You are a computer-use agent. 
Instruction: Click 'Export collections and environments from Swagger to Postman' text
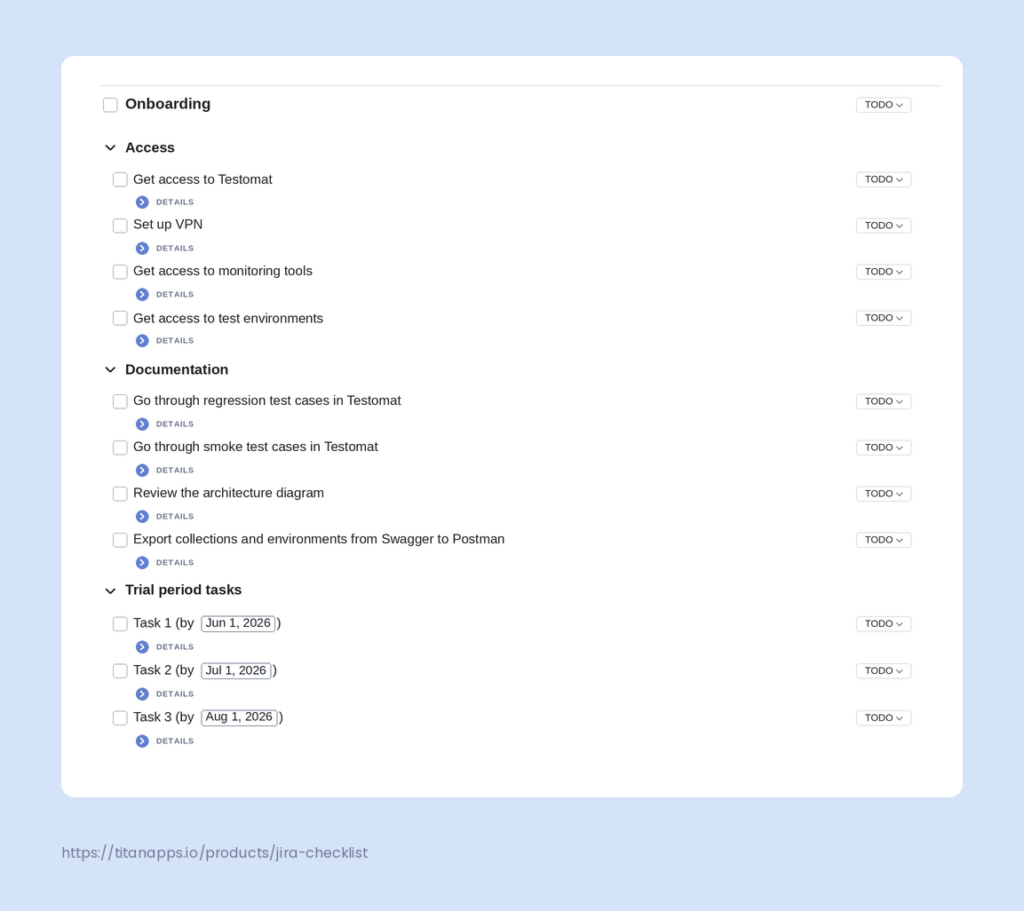pyautogui.click(x=319, y=539)
